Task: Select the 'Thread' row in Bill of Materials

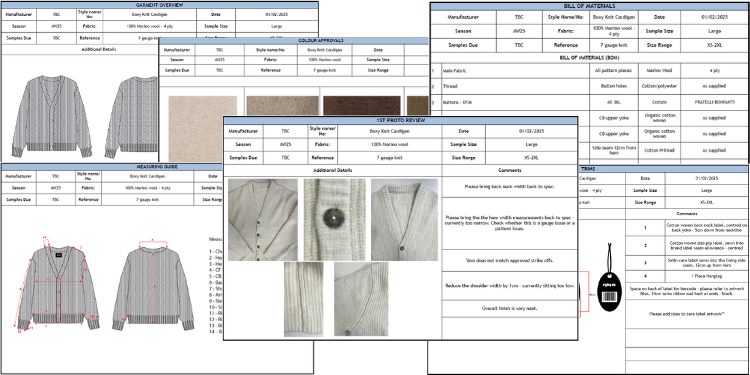Action: click(x=589, y=86)
